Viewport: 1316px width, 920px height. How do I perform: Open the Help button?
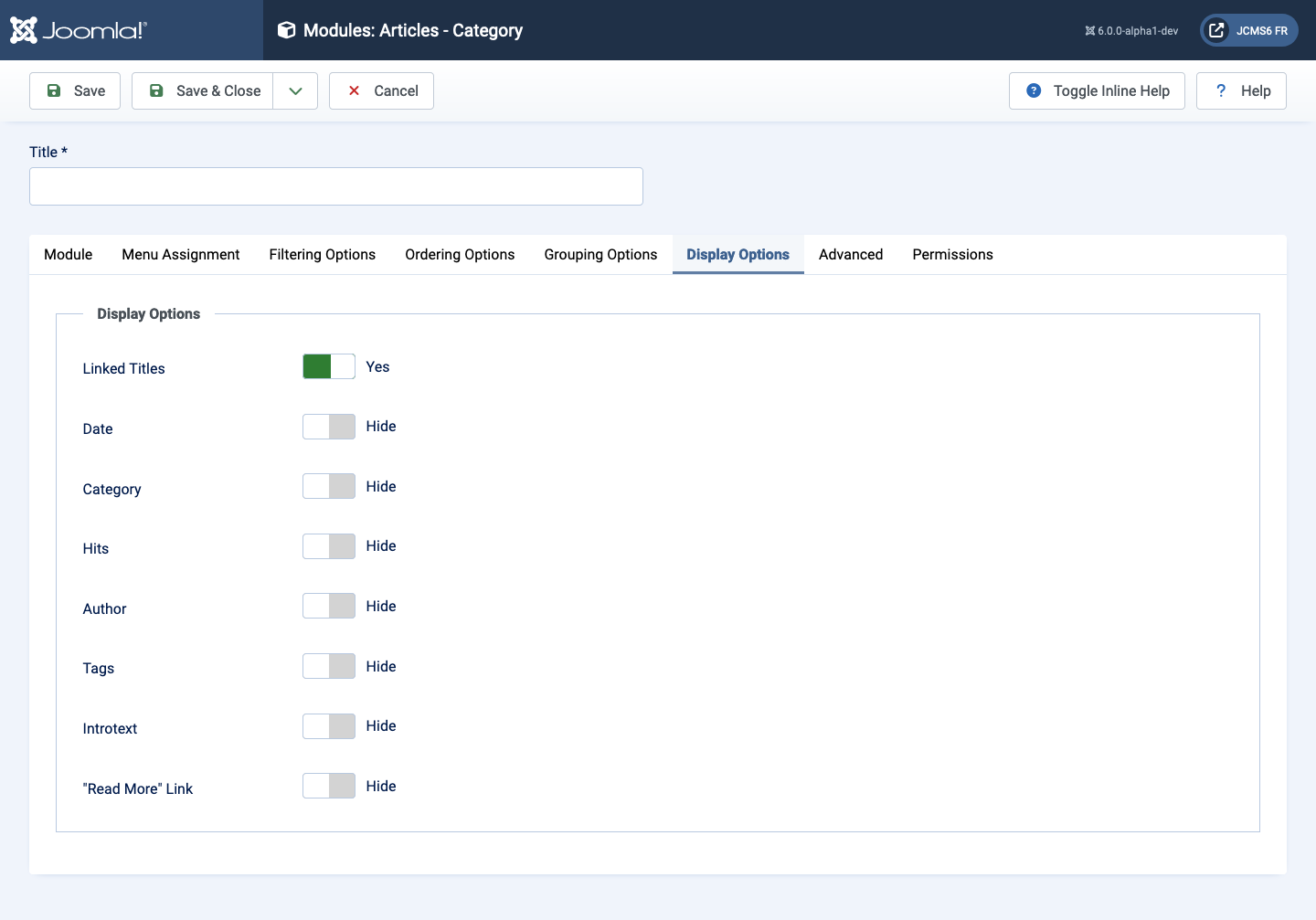(x=1241, y=90)
